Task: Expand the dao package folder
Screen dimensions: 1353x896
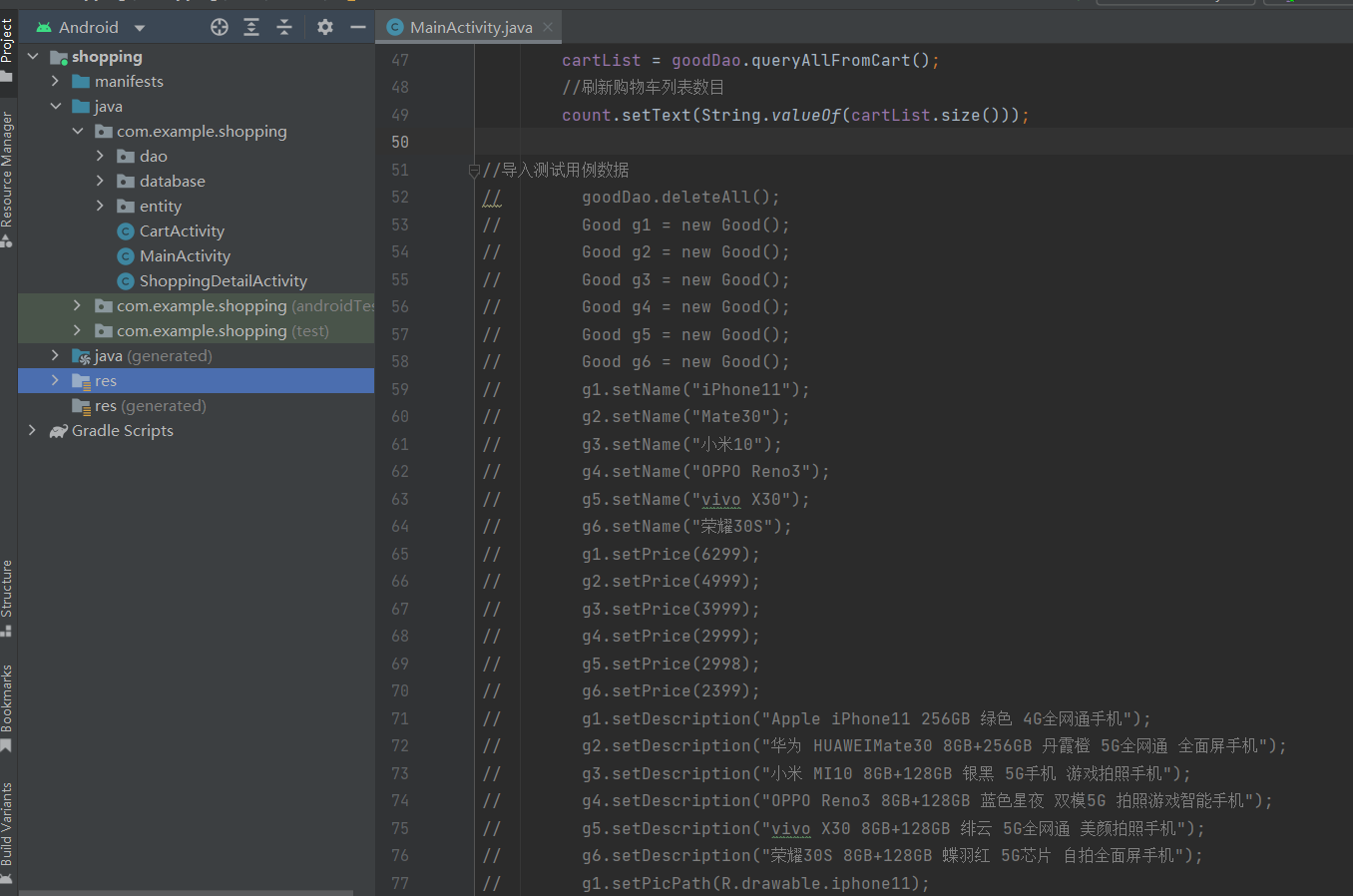Action: pyautogui.click(x=100, y=156)
